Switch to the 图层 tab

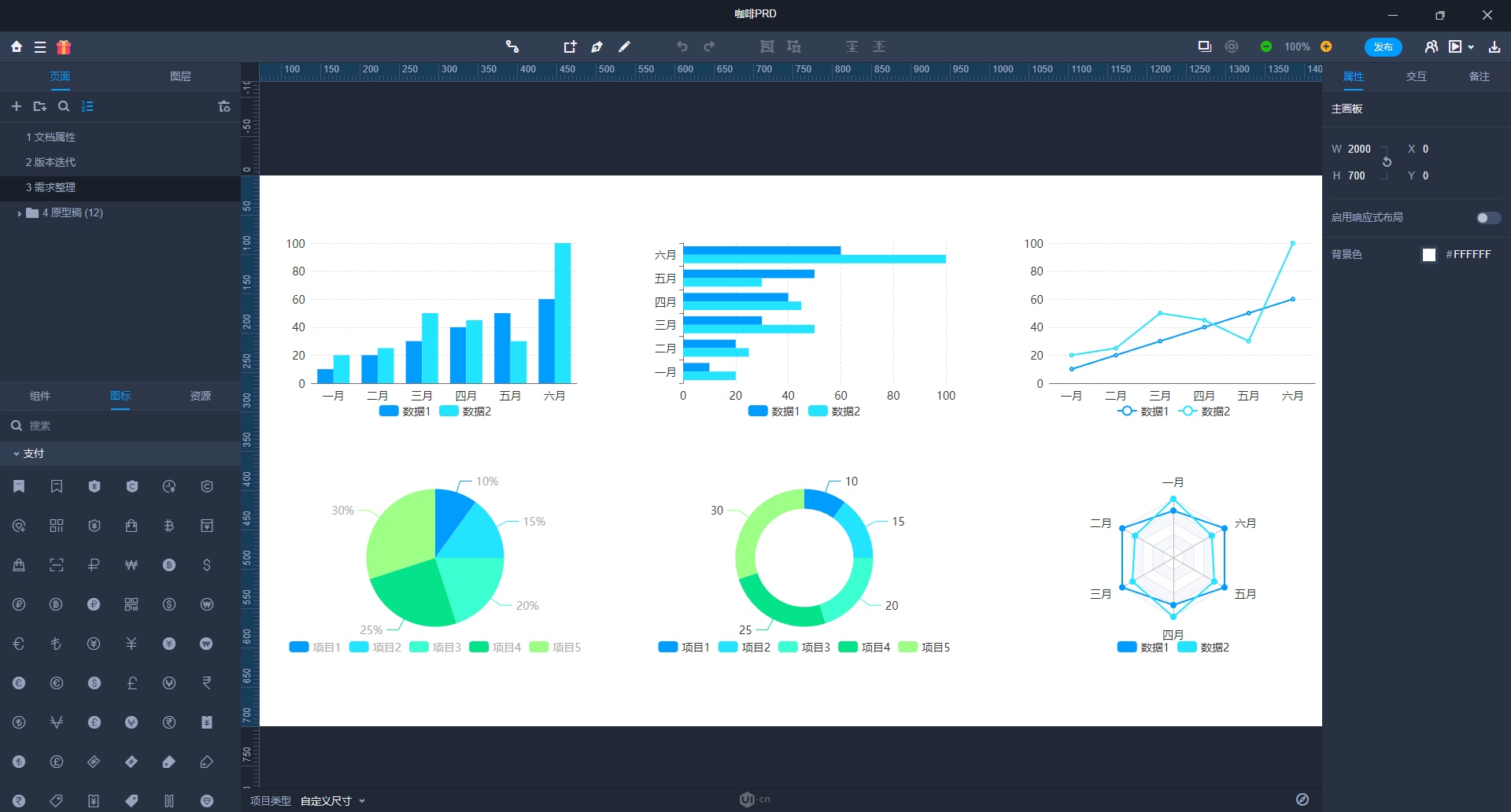180,76
